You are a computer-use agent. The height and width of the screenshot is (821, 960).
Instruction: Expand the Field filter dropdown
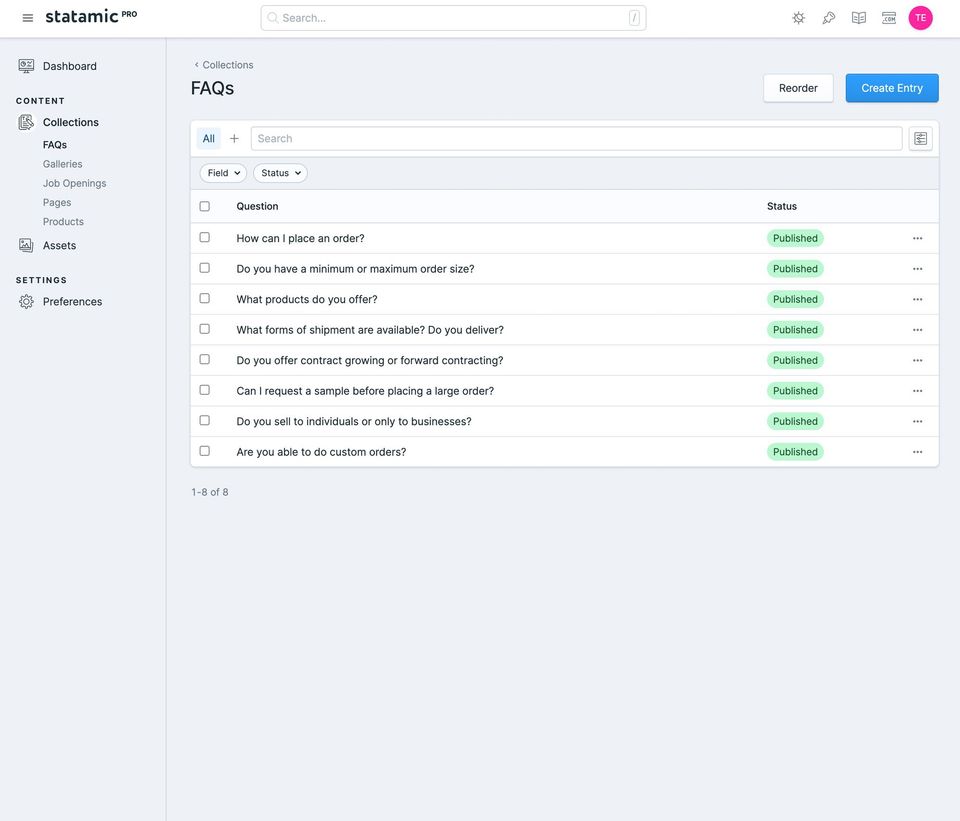[223, 173]
